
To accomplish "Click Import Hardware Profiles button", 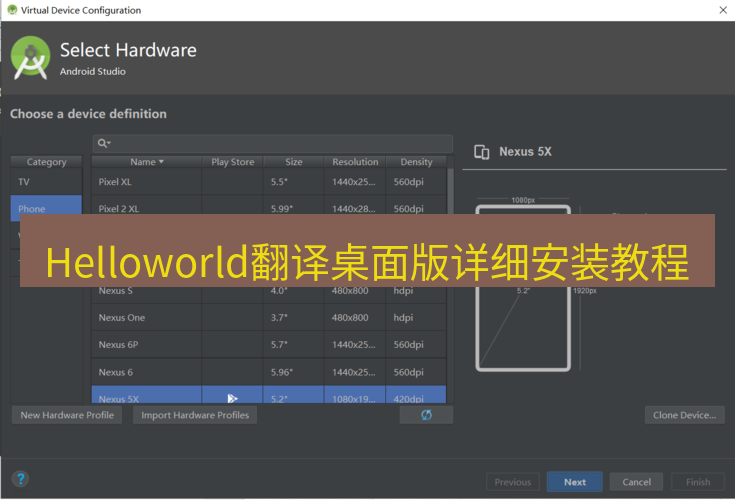I will (x=195, y=415).
